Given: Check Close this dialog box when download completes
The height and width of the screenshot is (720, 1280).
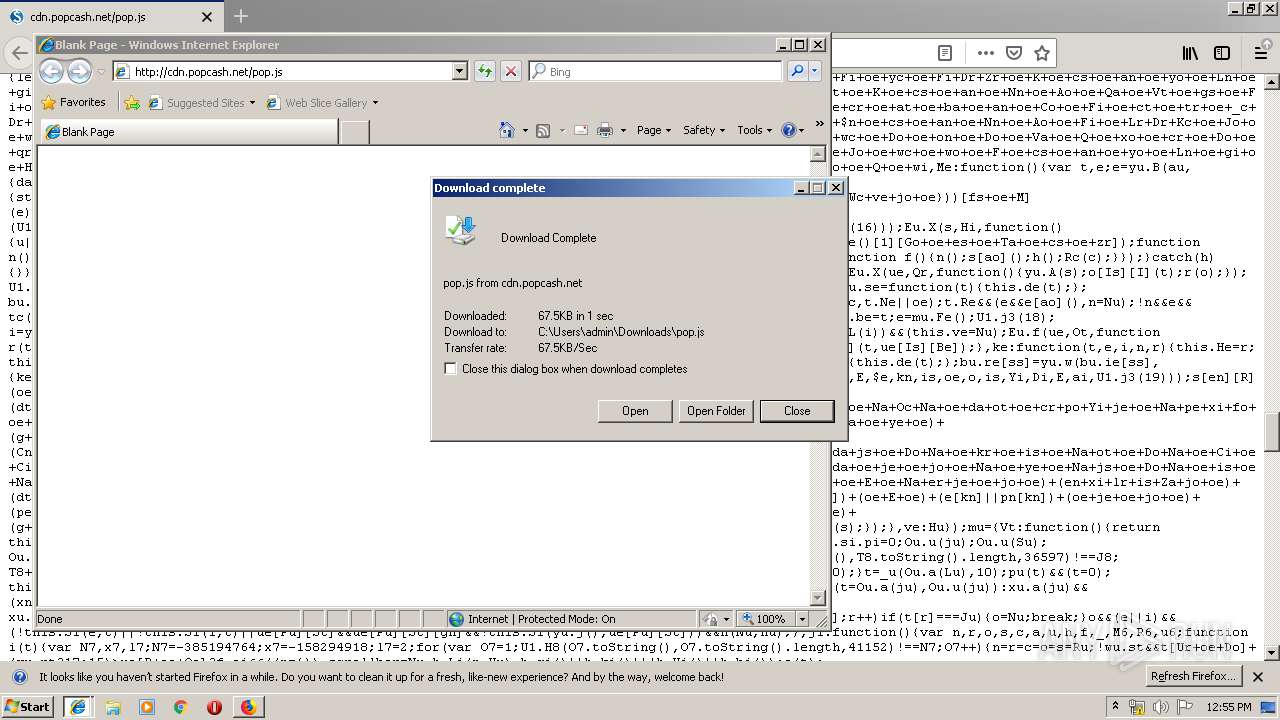Looking at the screenshot, I should click(x=450, y=369).
